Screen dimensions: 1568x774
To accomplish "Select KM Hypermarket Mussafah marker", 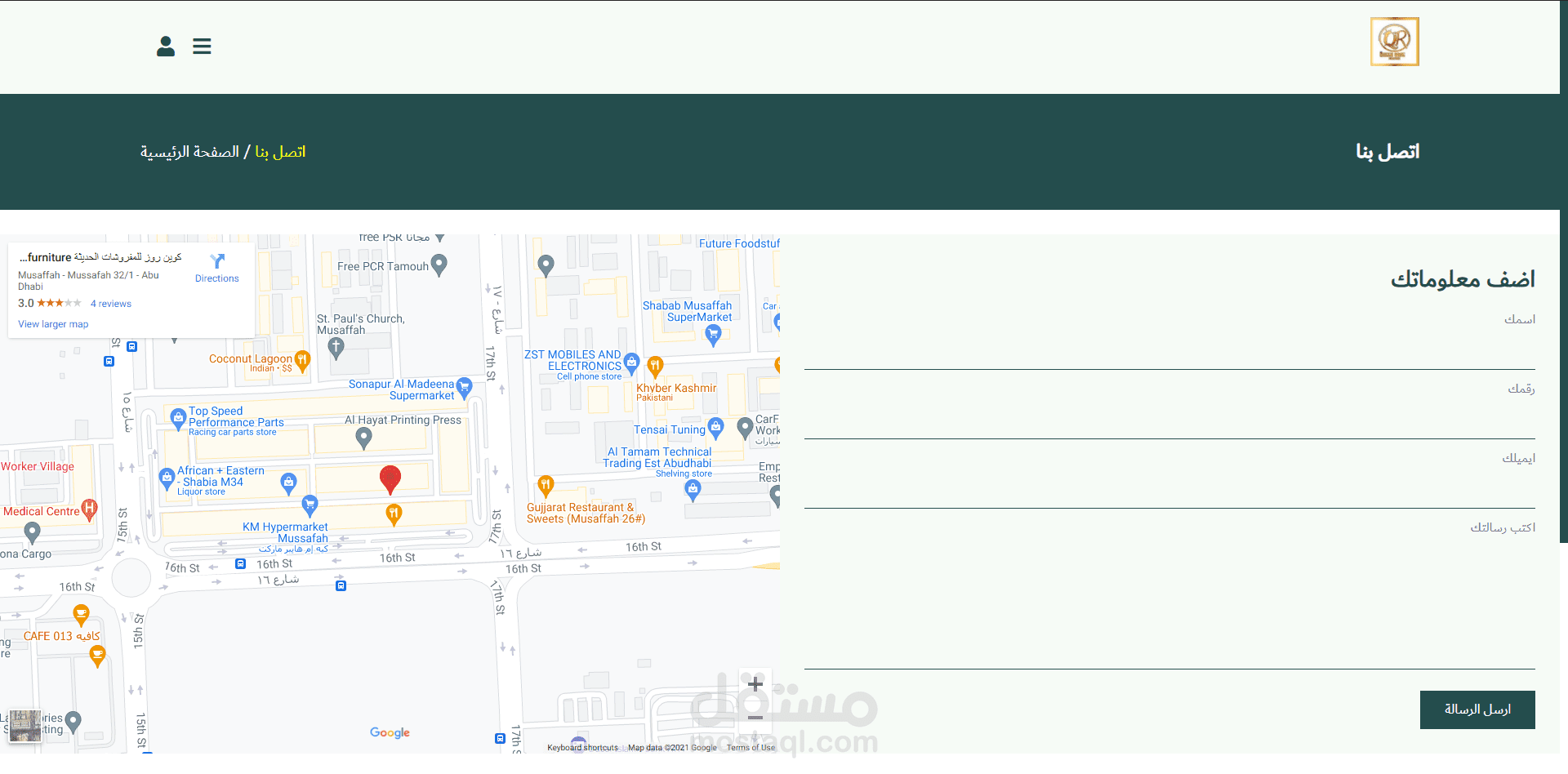I will click(310, 505).
